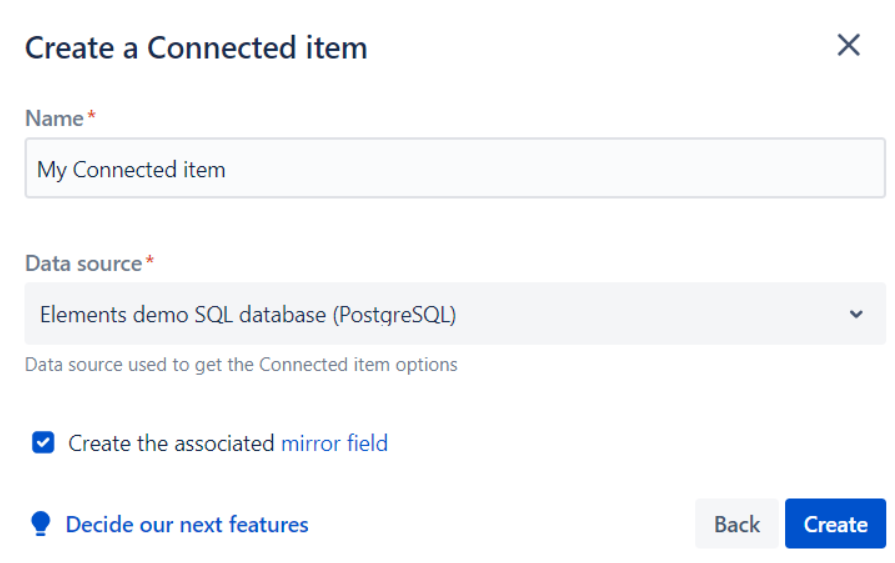895x563 pixels.
Task: Click the lightbulb icon near the feedback link
Action: click(40, 524)
